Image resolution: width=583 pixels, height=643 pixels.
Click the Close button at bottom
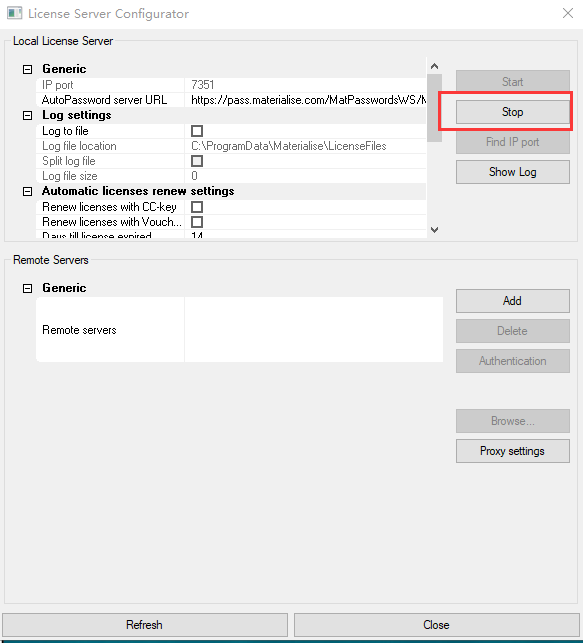tap(436, 625)
